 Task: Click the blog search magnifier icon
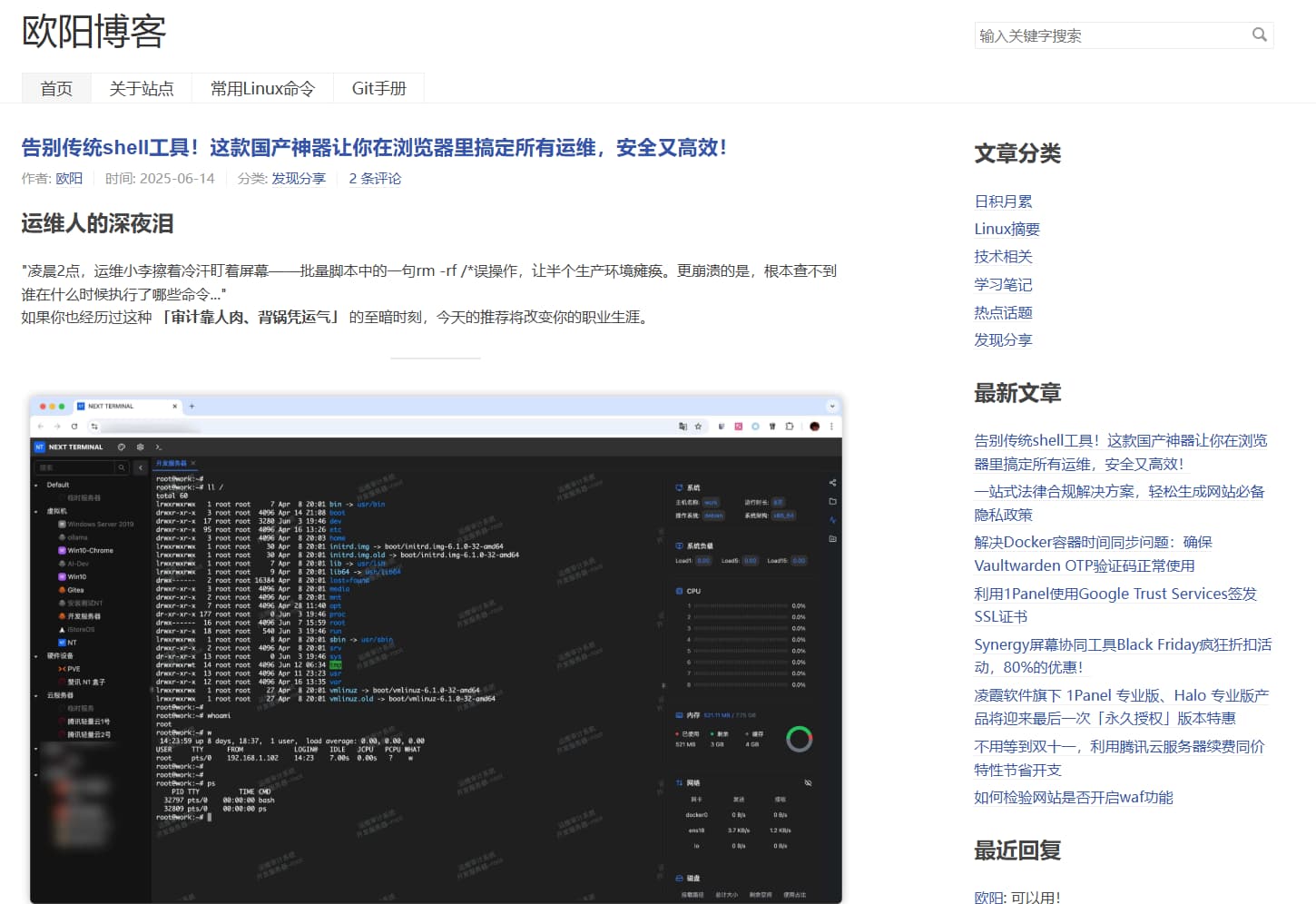(1259, 34)
